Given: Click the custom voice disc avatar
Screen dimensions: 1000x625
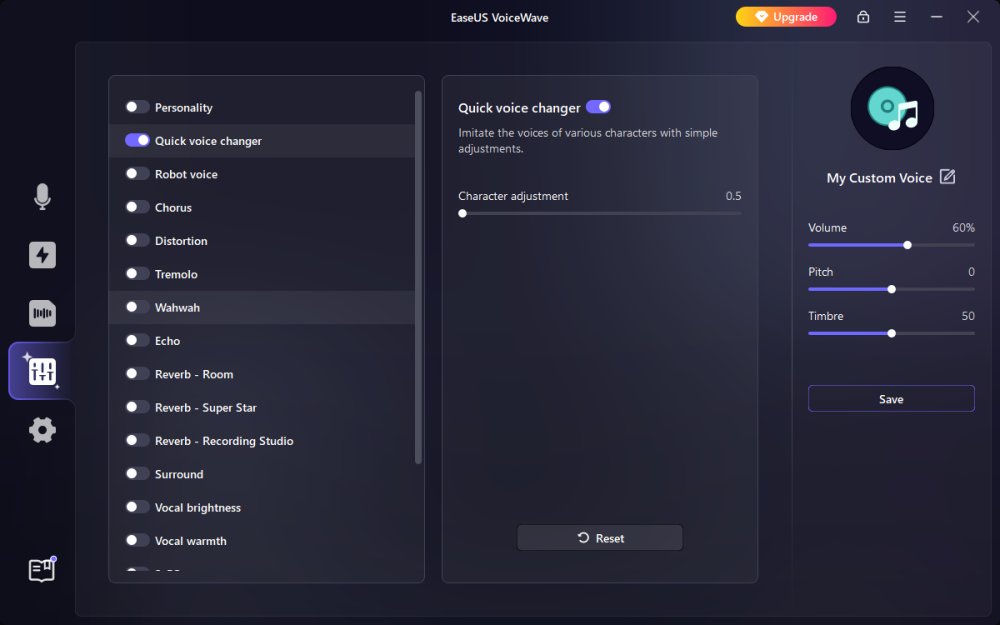Looking at the screenshot, I should pyautogui.click(x=892, y=108).
